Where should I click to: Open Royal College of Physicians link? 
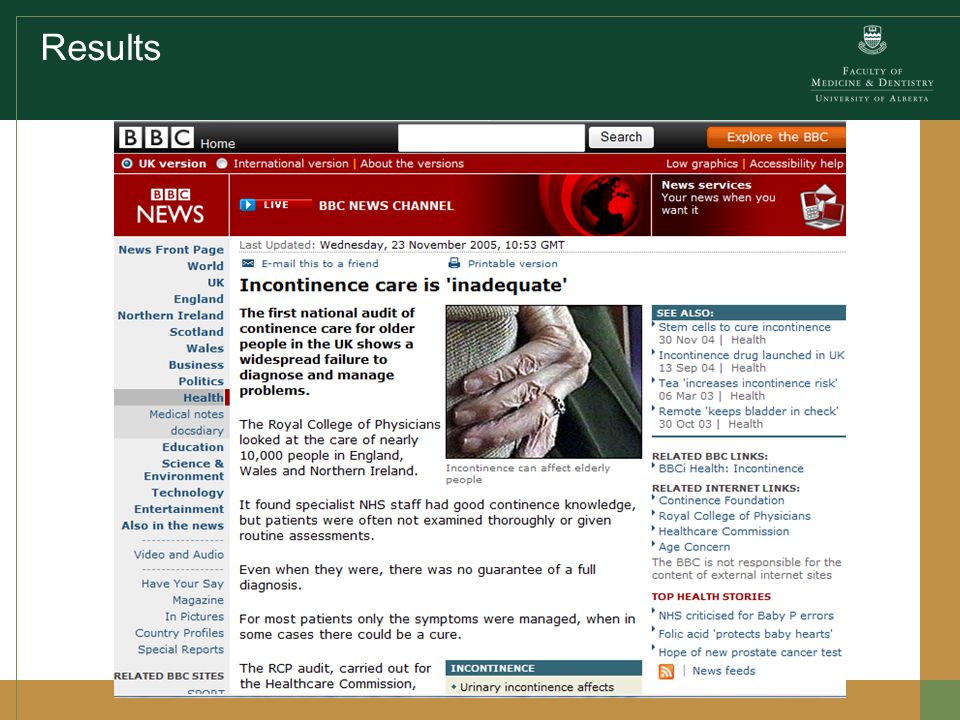(x=734, y=516)
